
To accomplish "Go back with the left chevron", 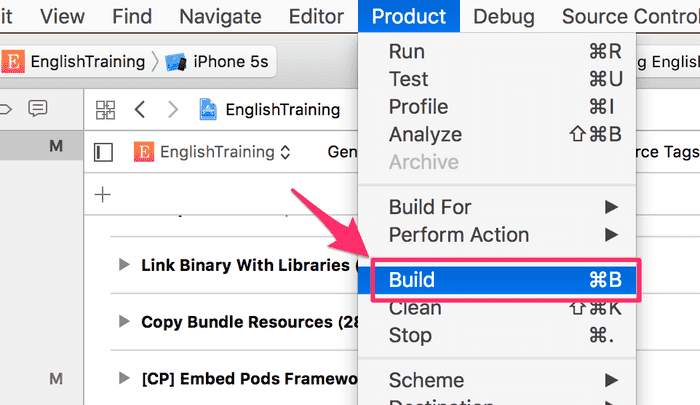I will tap(140, 109).
